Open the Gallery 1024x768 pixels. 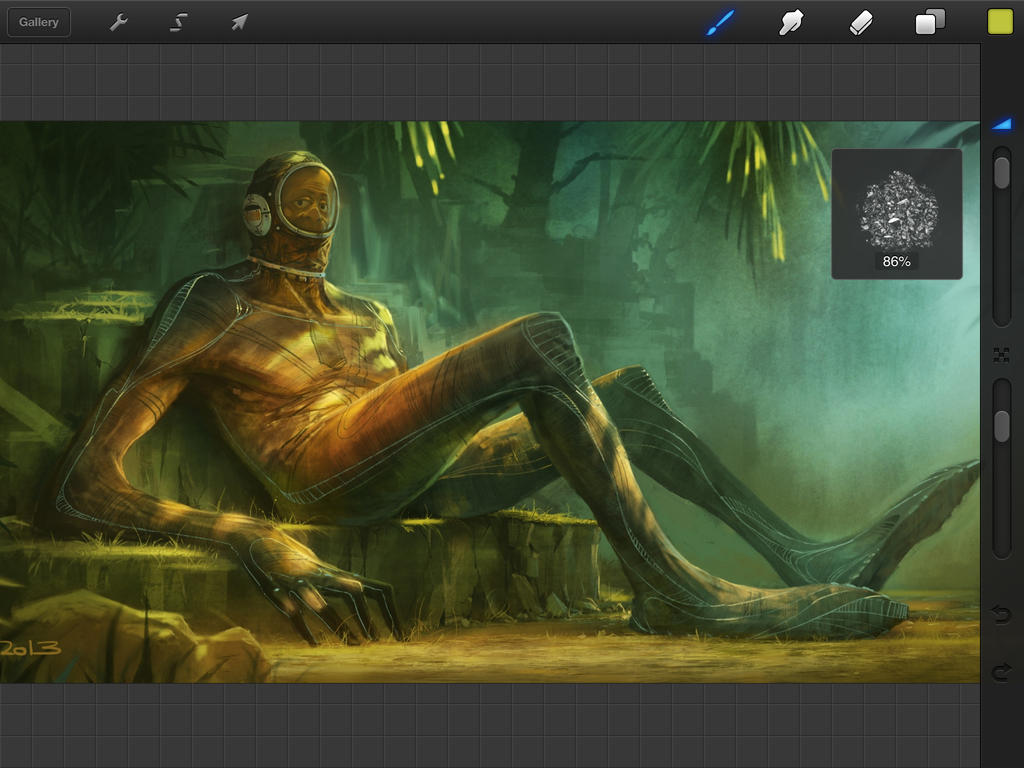pos(39,22)
